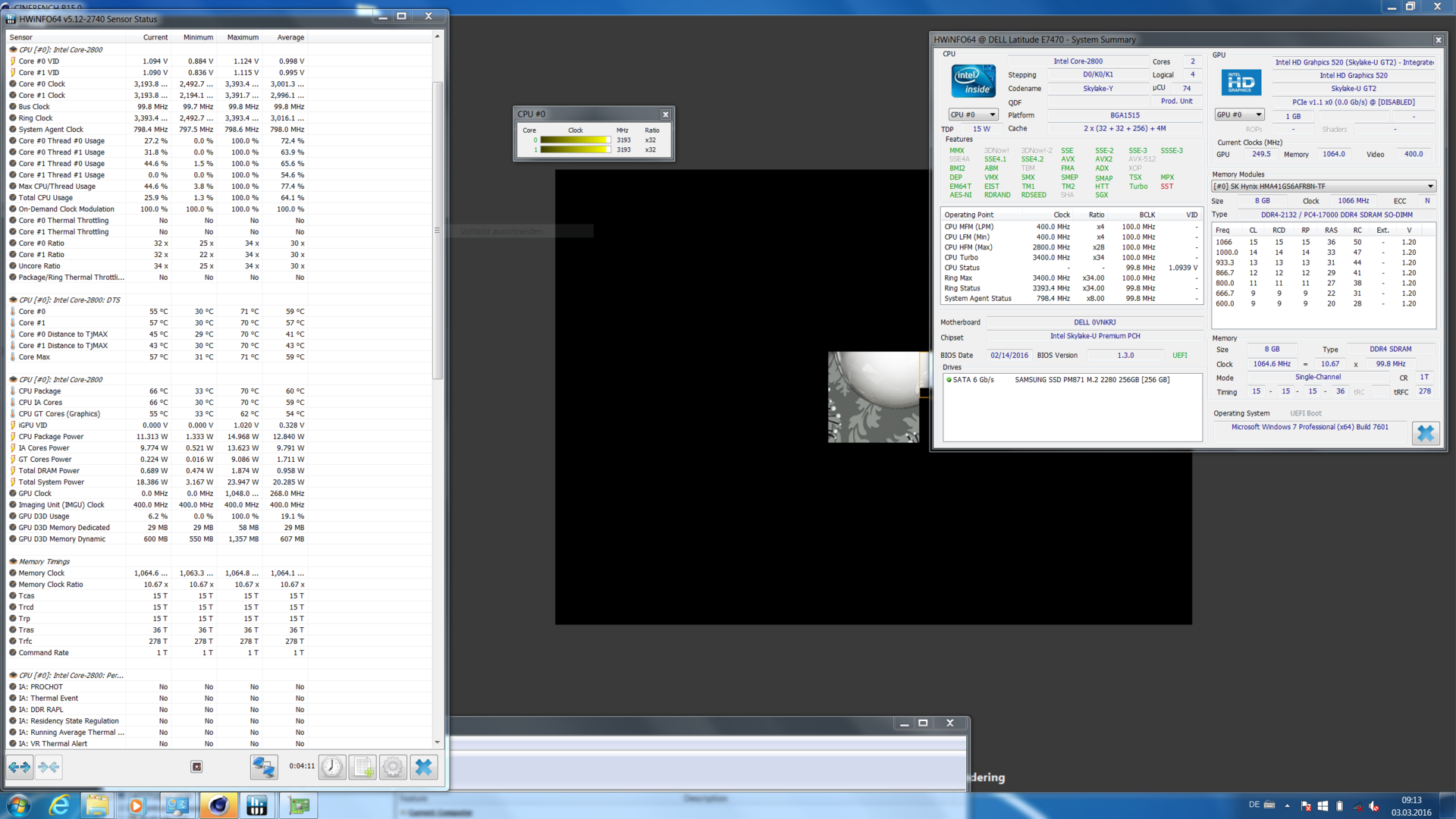This screenshot has width=1456, height=819.
Task: Start logging with the add-sheet icon
Action: 362,767
